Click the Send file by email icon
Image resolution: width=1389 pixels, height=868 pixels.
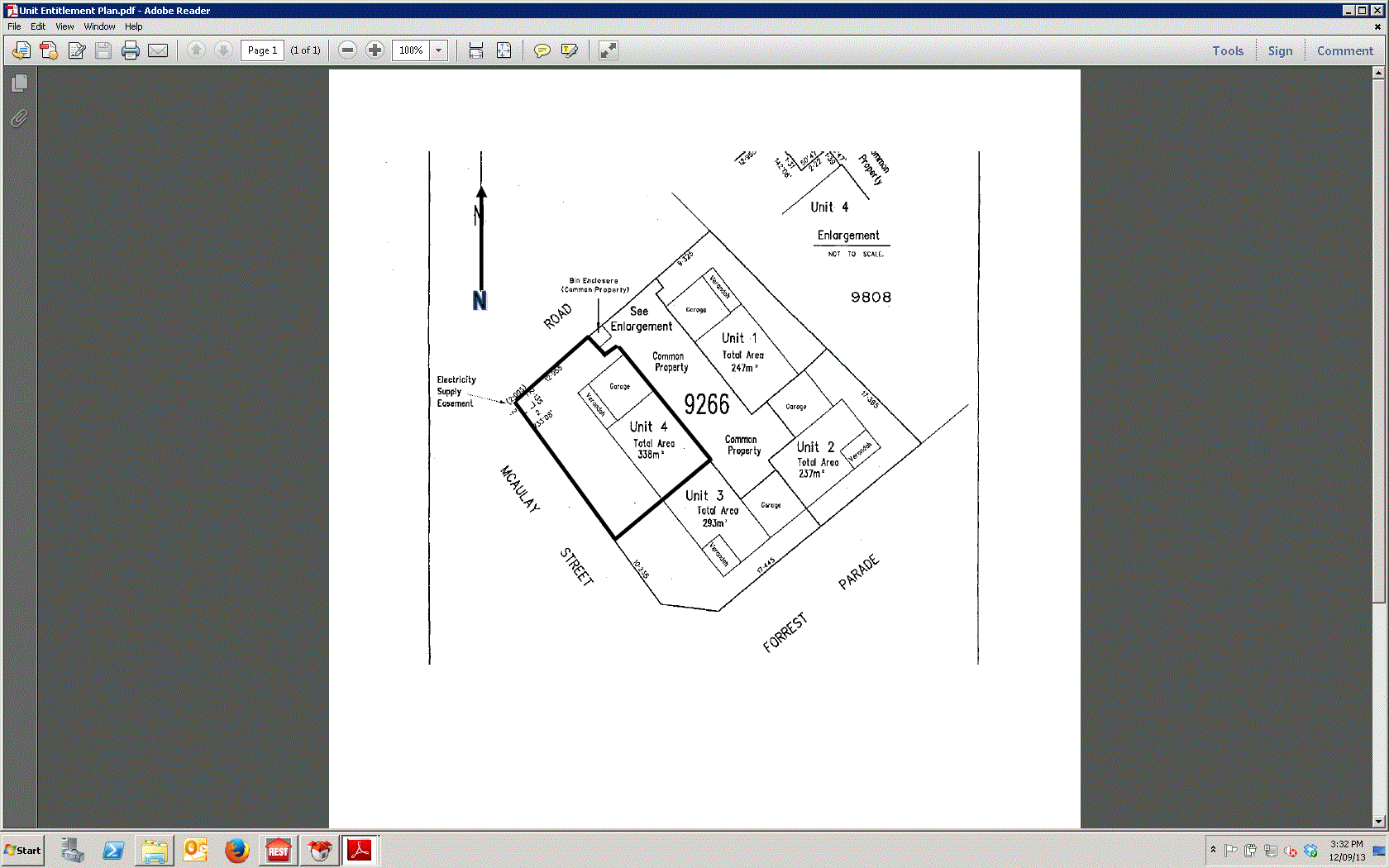tap(158, 50)
